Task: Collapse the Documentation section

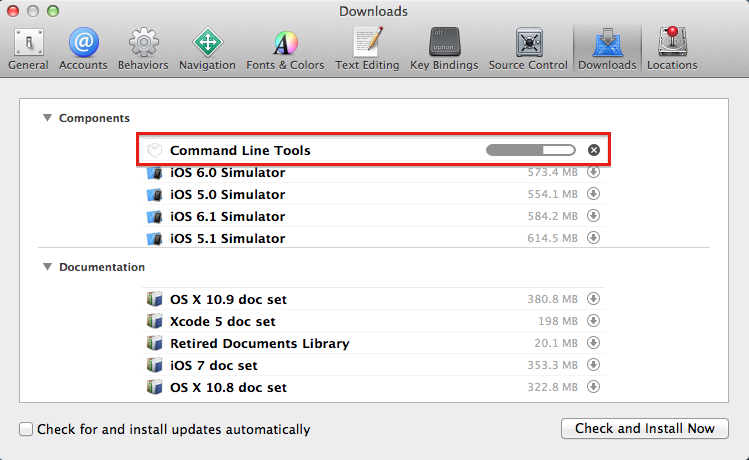Action: pyautogui.click(x=47, y=267)
